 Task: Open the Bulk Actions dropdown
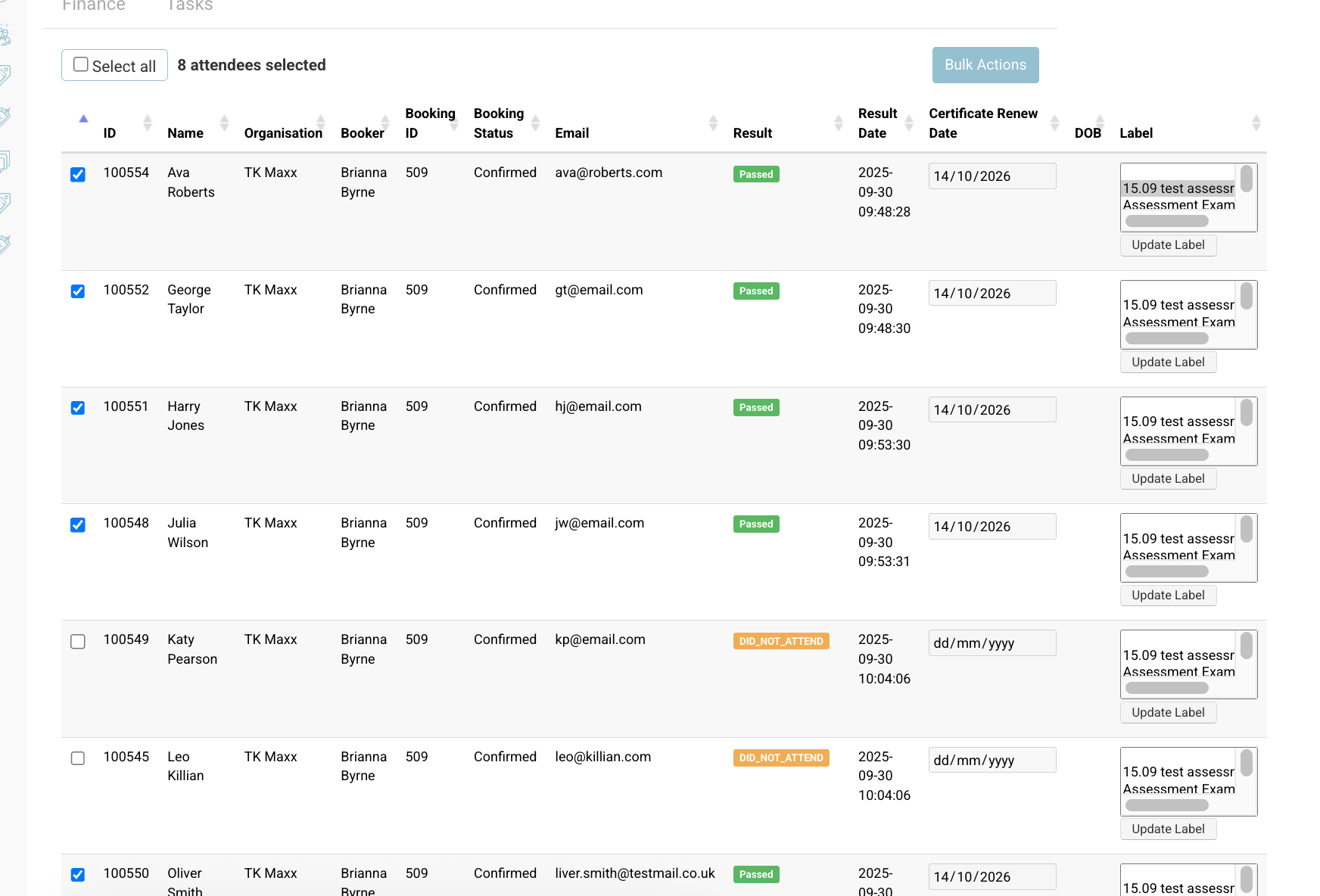tap(985, 65)
